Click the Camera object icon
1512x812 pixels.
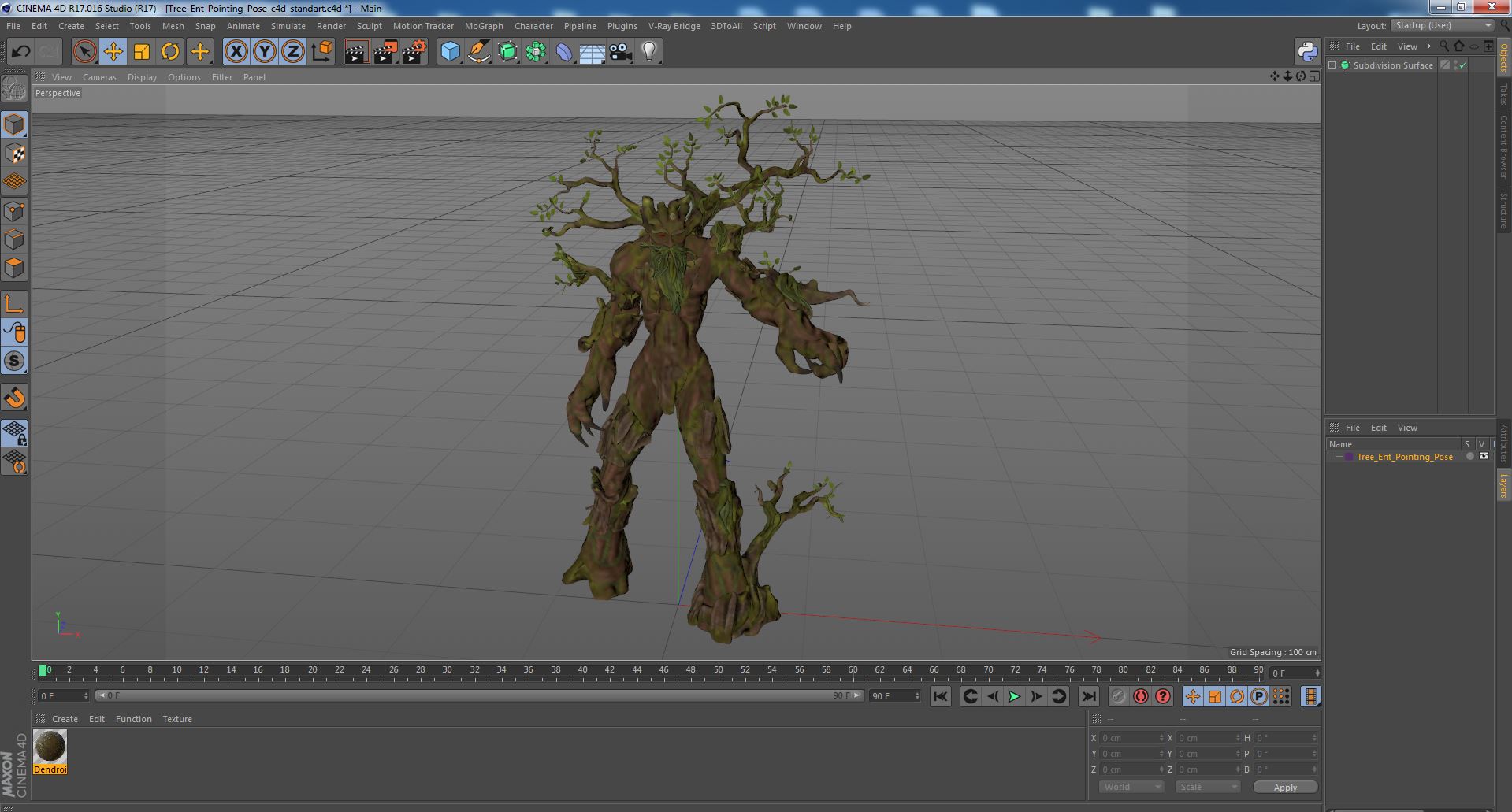[x=621, y=52]
